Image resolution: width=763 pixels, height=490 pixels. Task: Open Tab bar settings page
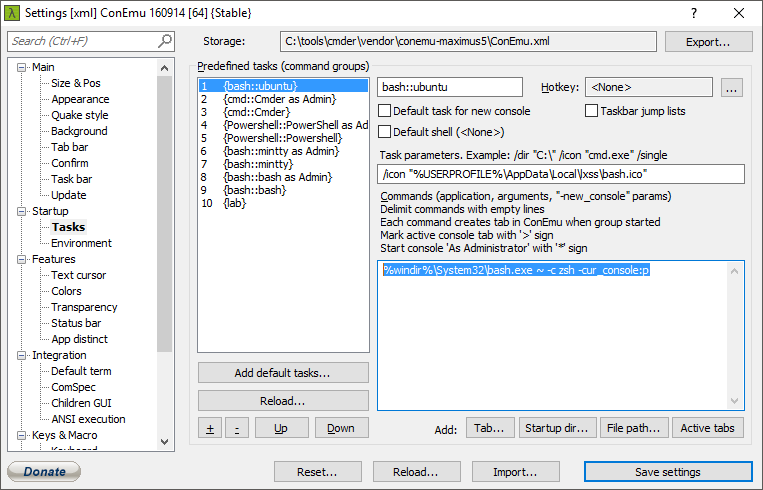(x=70, y=147)
